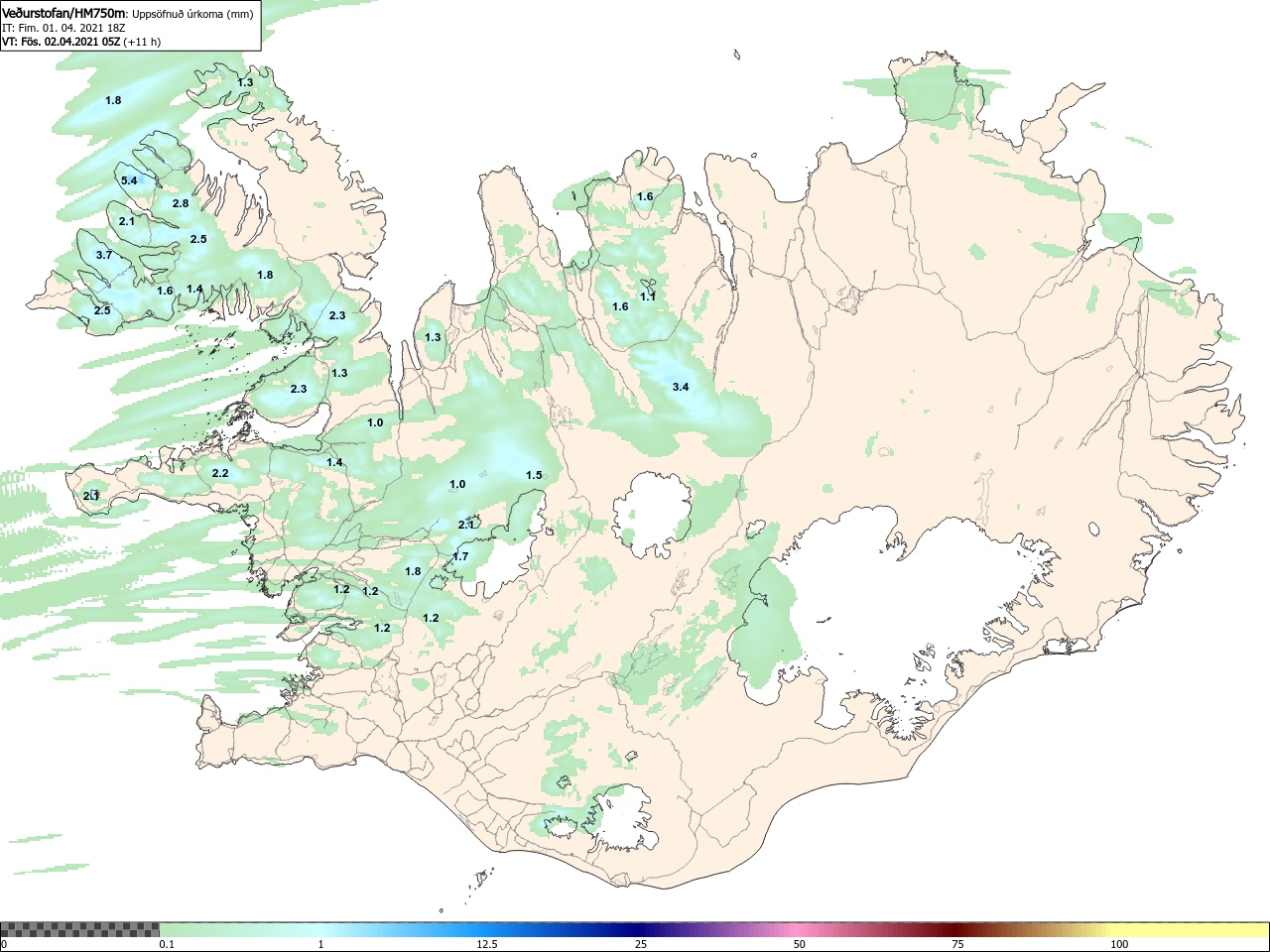Click the 1.7 precipitation value label
Screen dimensions: 1270x952
point(460,556)
